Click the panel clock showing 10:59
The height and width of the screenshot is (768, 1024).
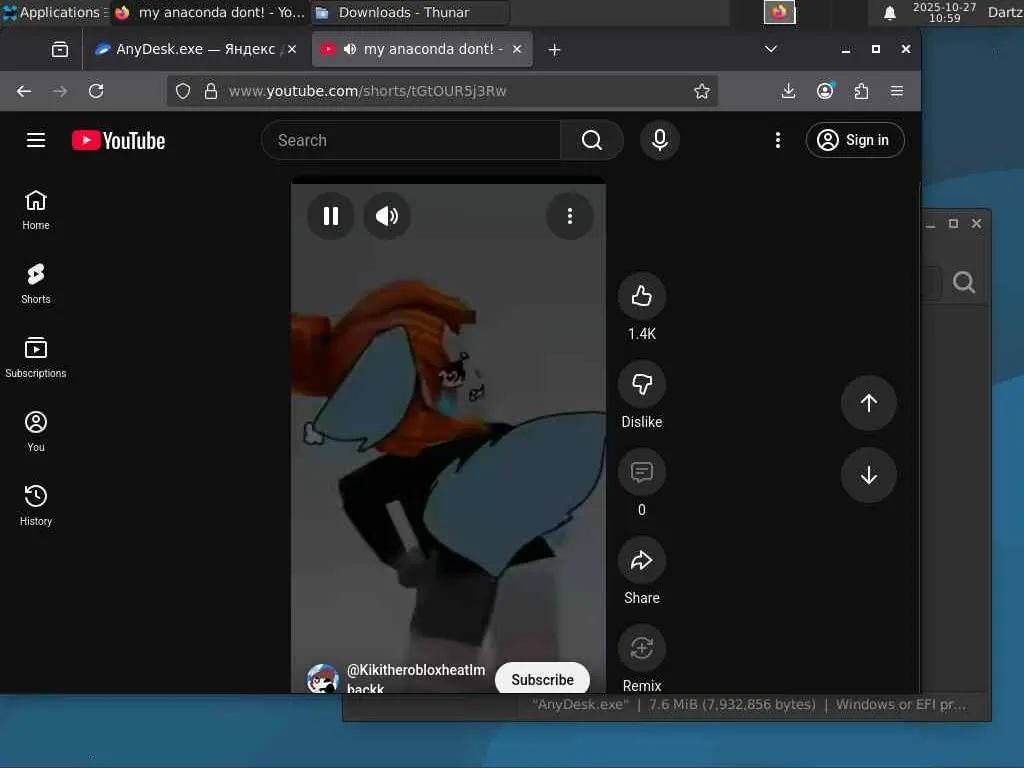pos(944,12)
